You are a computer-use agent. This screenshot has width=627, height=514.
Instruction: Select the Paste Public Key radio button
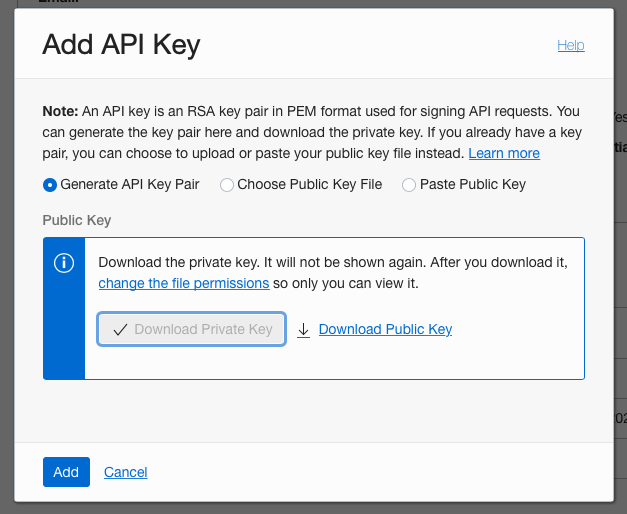[x=409, y=185]
